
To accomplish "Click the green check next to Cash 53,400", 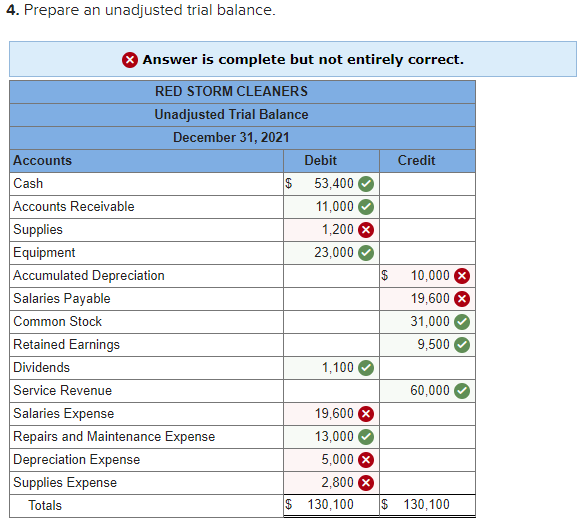I will (x=366, y=184).
